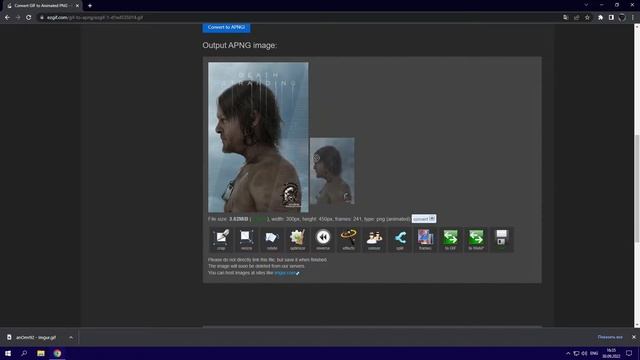The height and width of the screenshot is (360, 640).
Task: Close the downloads bar
Action: point(634,337)
